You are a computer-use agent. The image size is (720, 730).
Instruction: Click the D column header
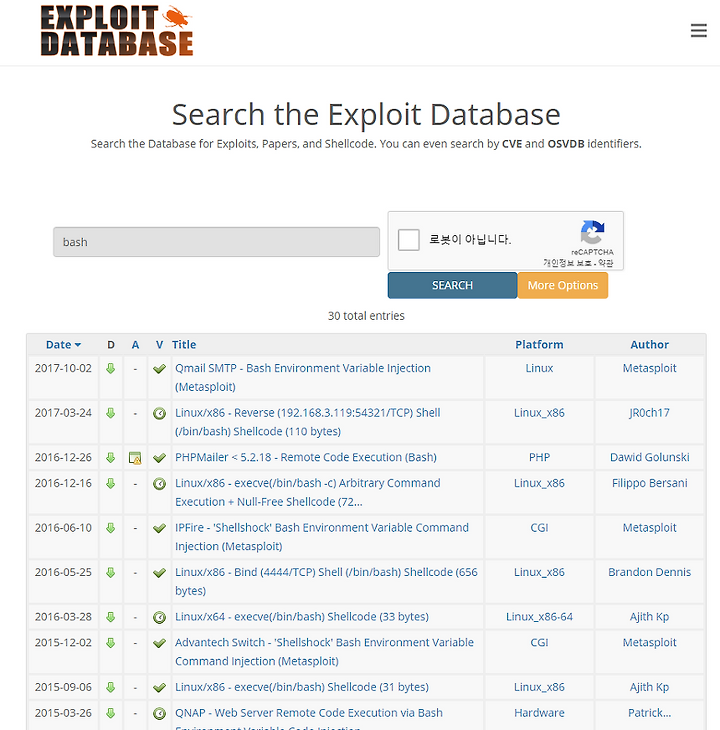click(x=111, y=345)
